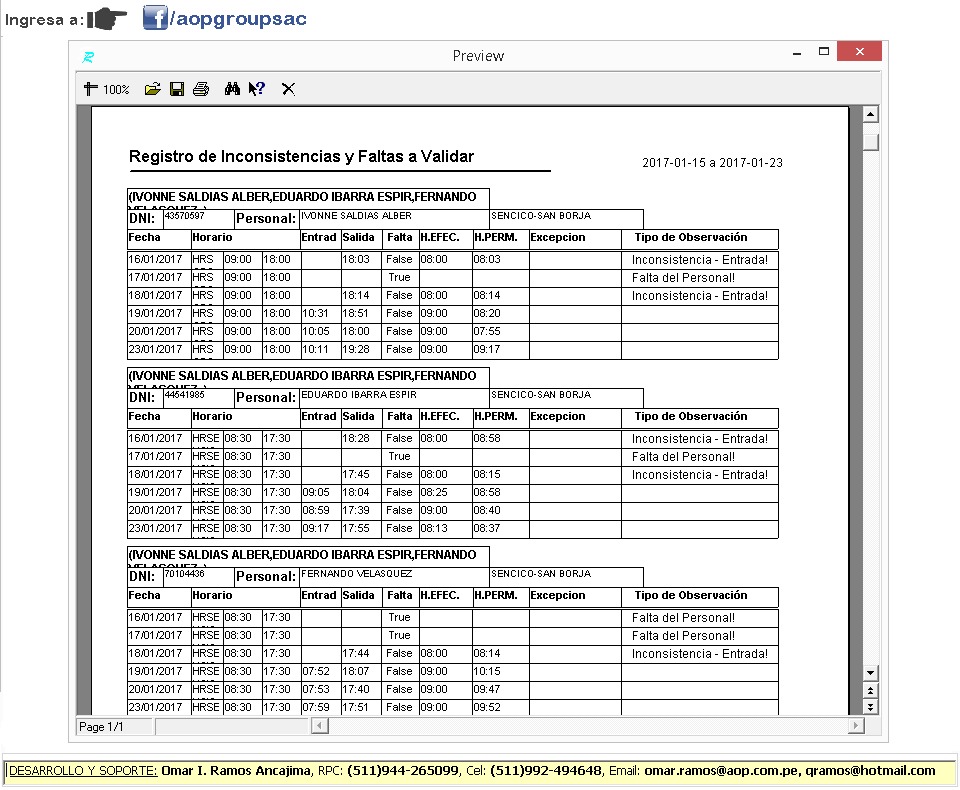Activate the help pointer question icon
Screen dimensions: 960x790
point(257,89)
